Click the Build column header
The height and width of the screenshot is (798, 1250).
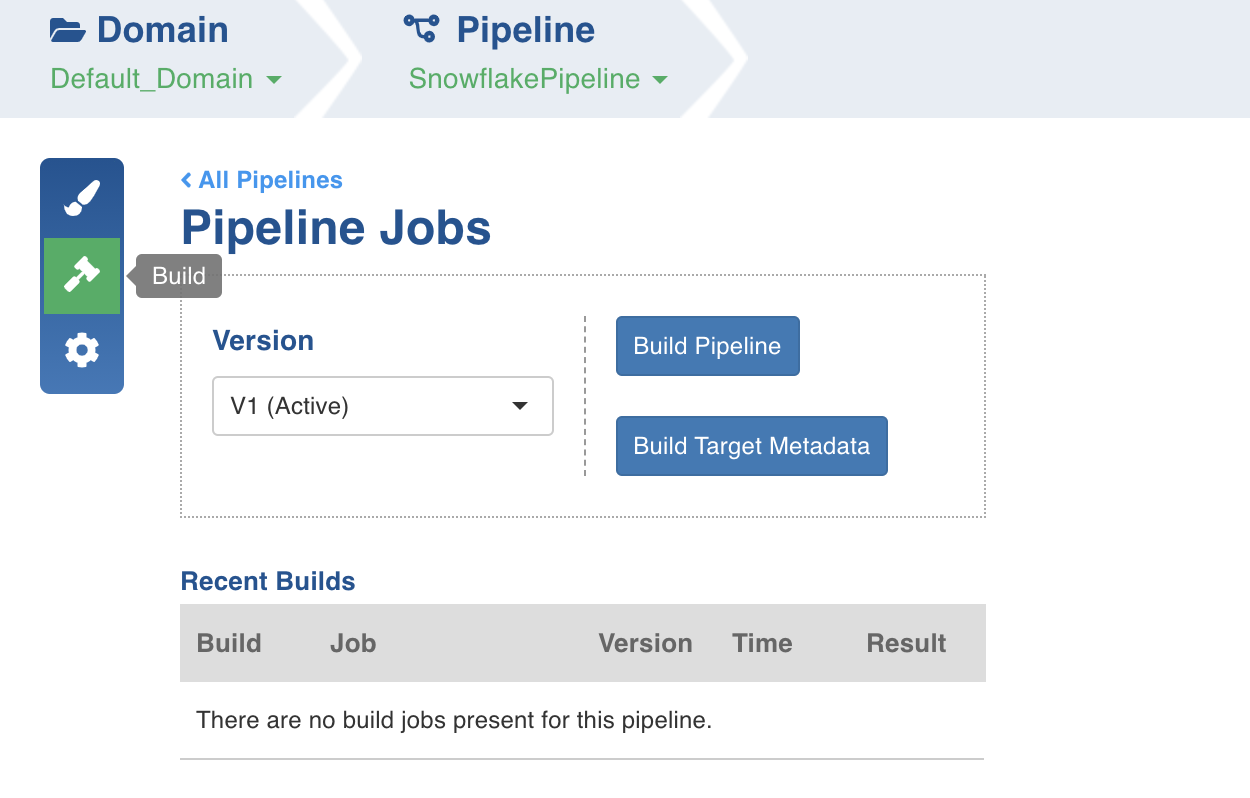click(x=229, y=643)
